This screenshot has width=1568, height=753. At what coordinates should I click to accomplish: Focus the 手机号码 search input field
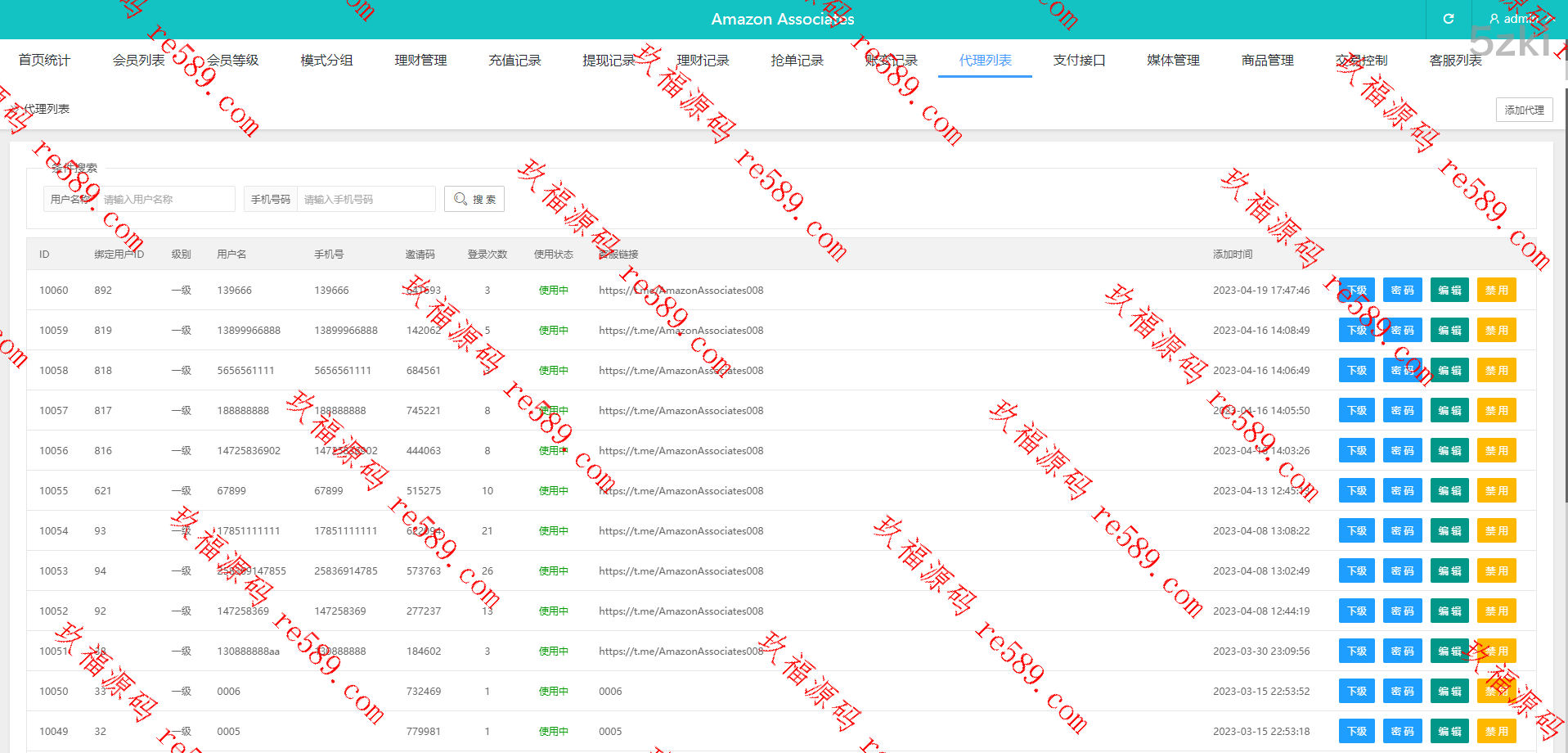tap(366, 199)
